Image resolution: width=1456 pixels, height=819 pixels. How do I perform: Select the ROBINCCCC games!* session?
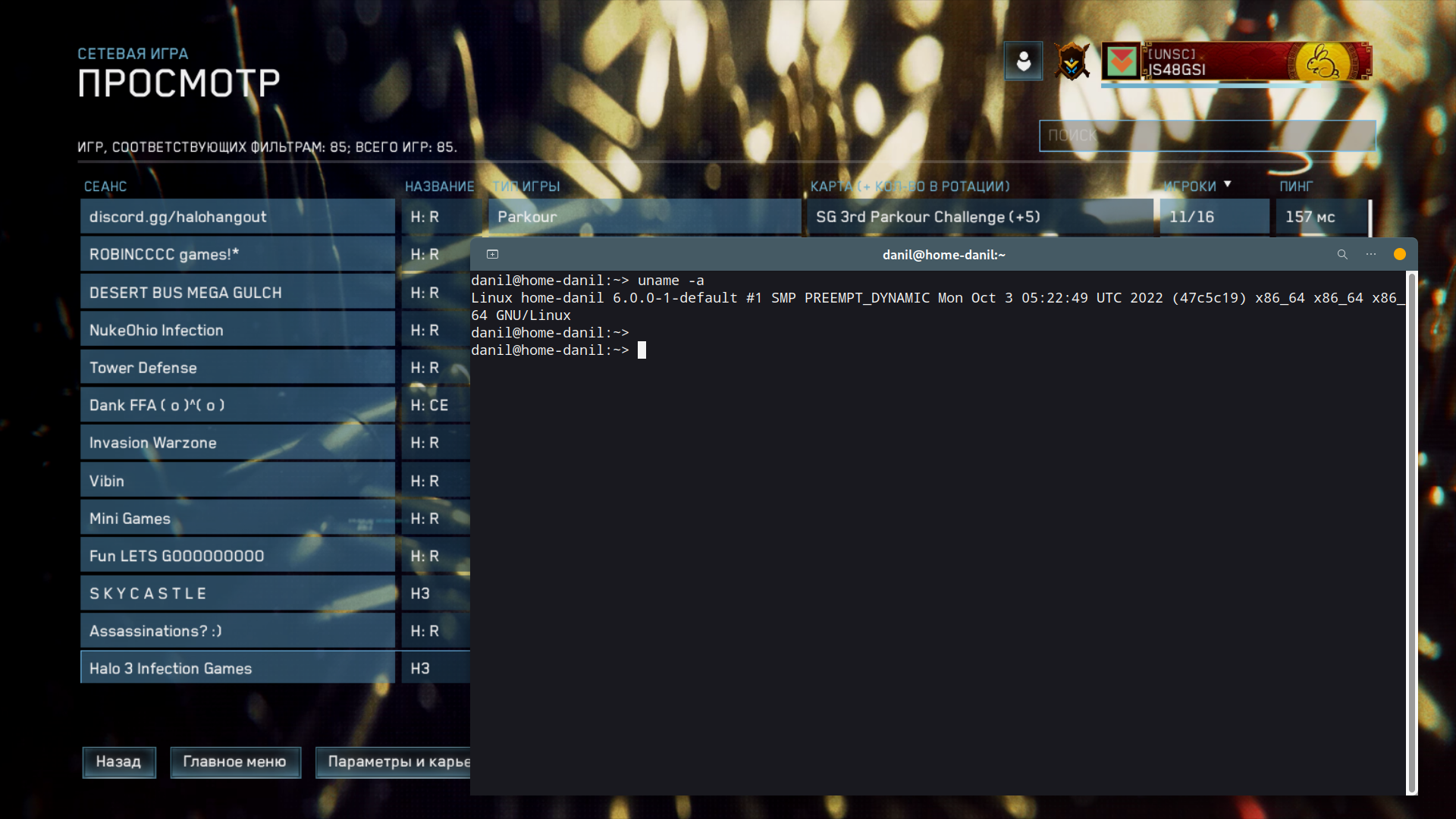tap(237, 255)
